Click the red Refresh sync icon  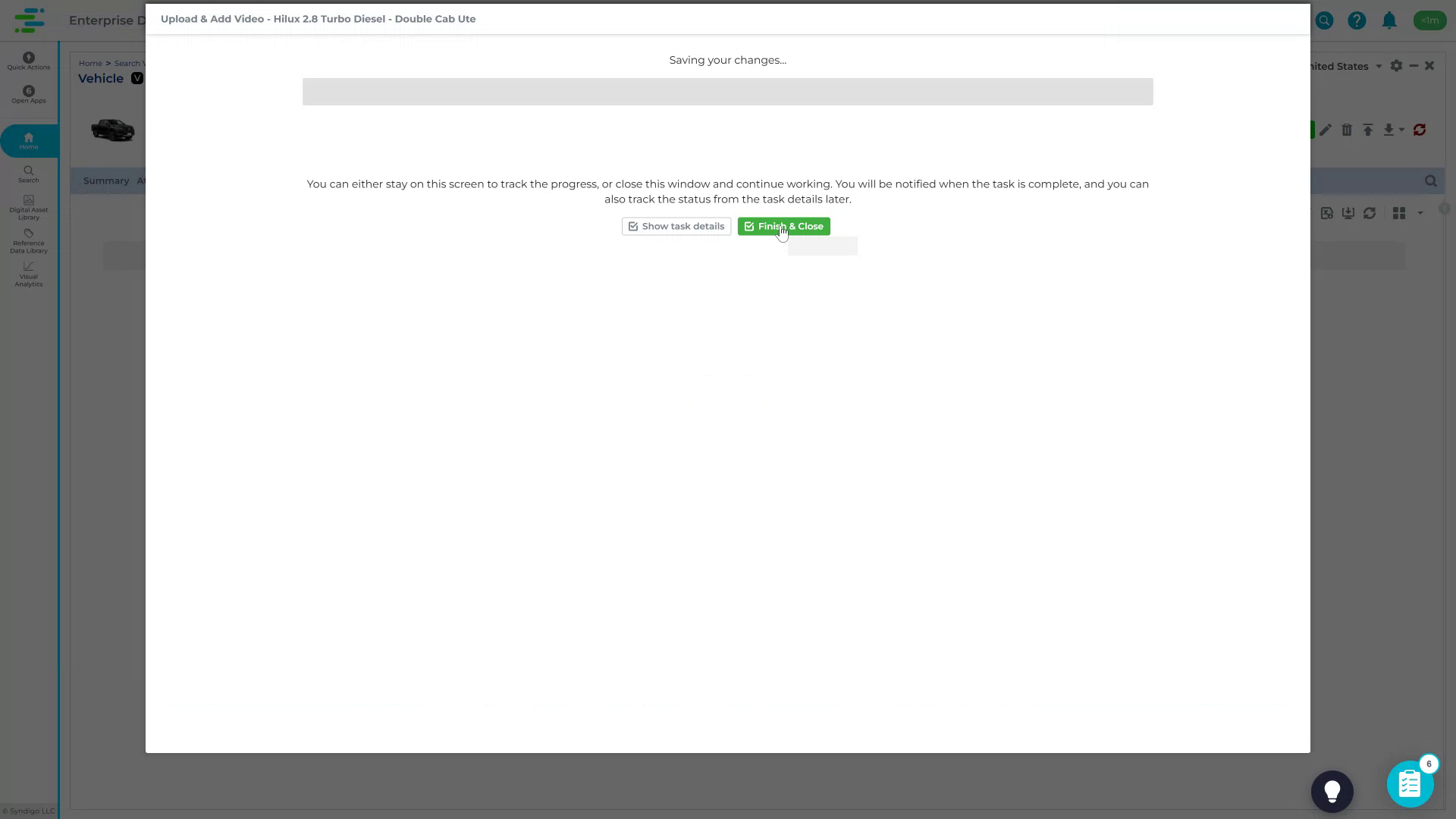[x=1420, y=130]
